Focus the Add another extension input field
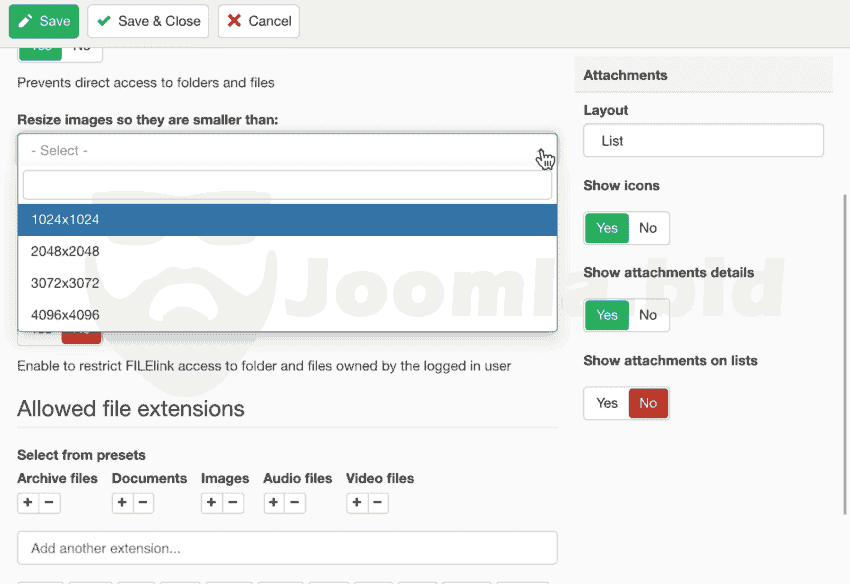The width and height of the screenshot is (850, 584). click(x=287, y=548)
